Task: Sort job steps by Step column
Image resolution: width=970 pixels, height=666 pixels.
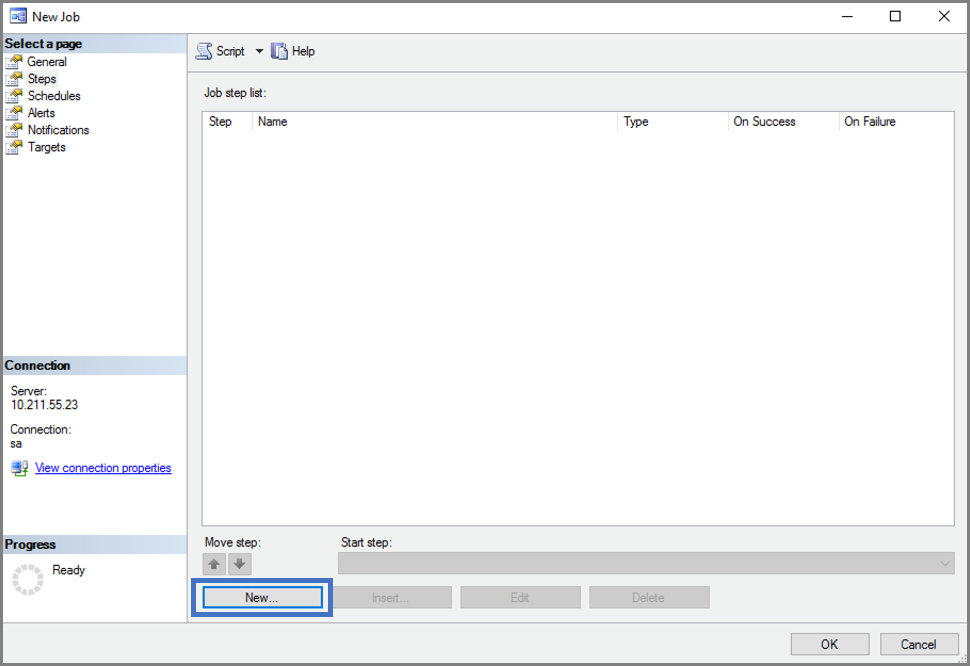Action: [x=227, y=122]
